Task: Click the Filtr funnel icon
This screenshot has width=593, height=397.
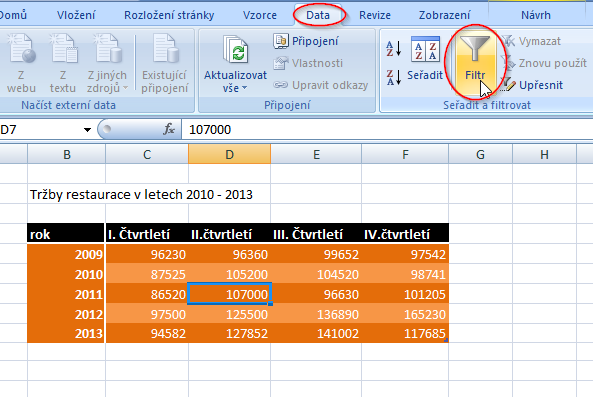Action: pos(475,48)
